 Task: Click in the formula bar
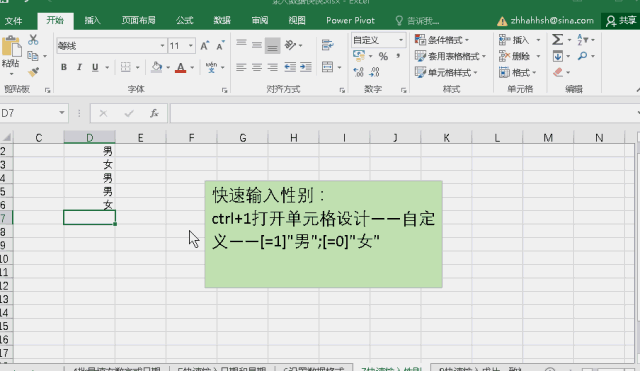[404, 113]
